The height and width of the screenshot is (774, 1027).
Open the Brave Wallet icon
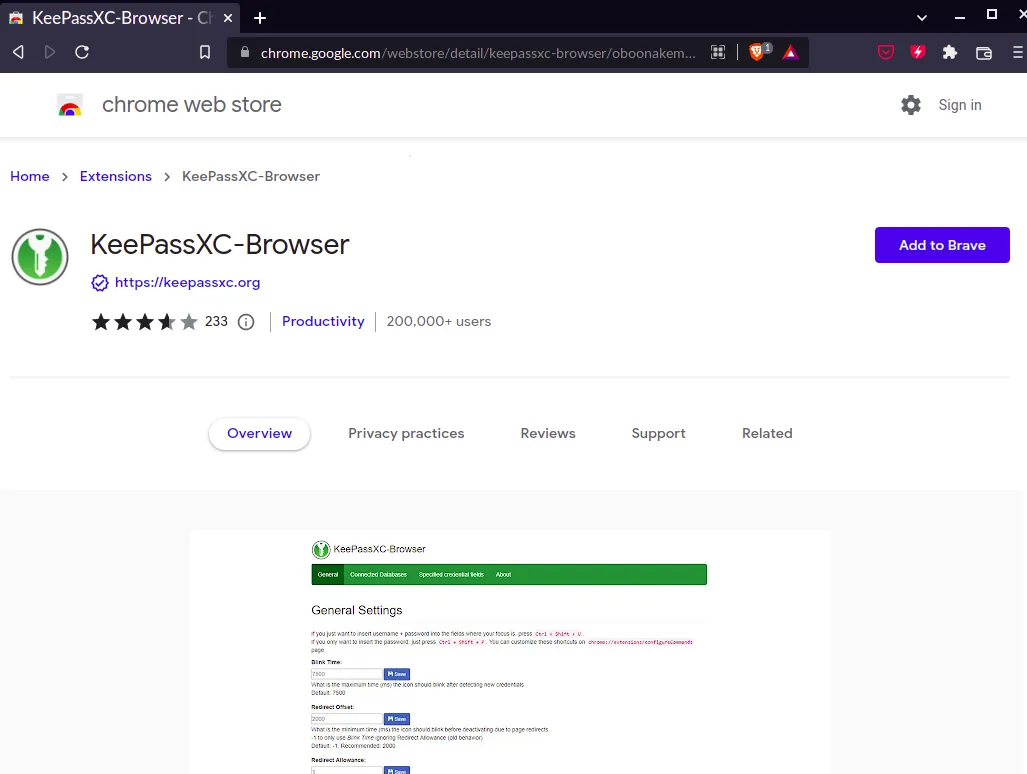(983, 52)
